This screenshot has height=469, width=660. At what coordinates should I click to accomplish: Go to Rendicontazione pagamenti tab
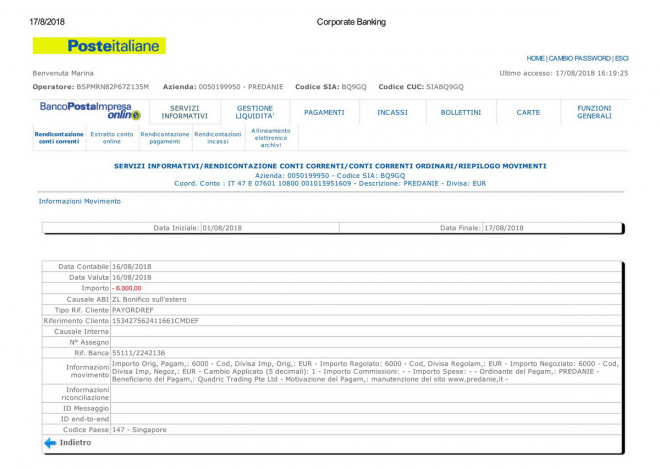pos(165,138)
